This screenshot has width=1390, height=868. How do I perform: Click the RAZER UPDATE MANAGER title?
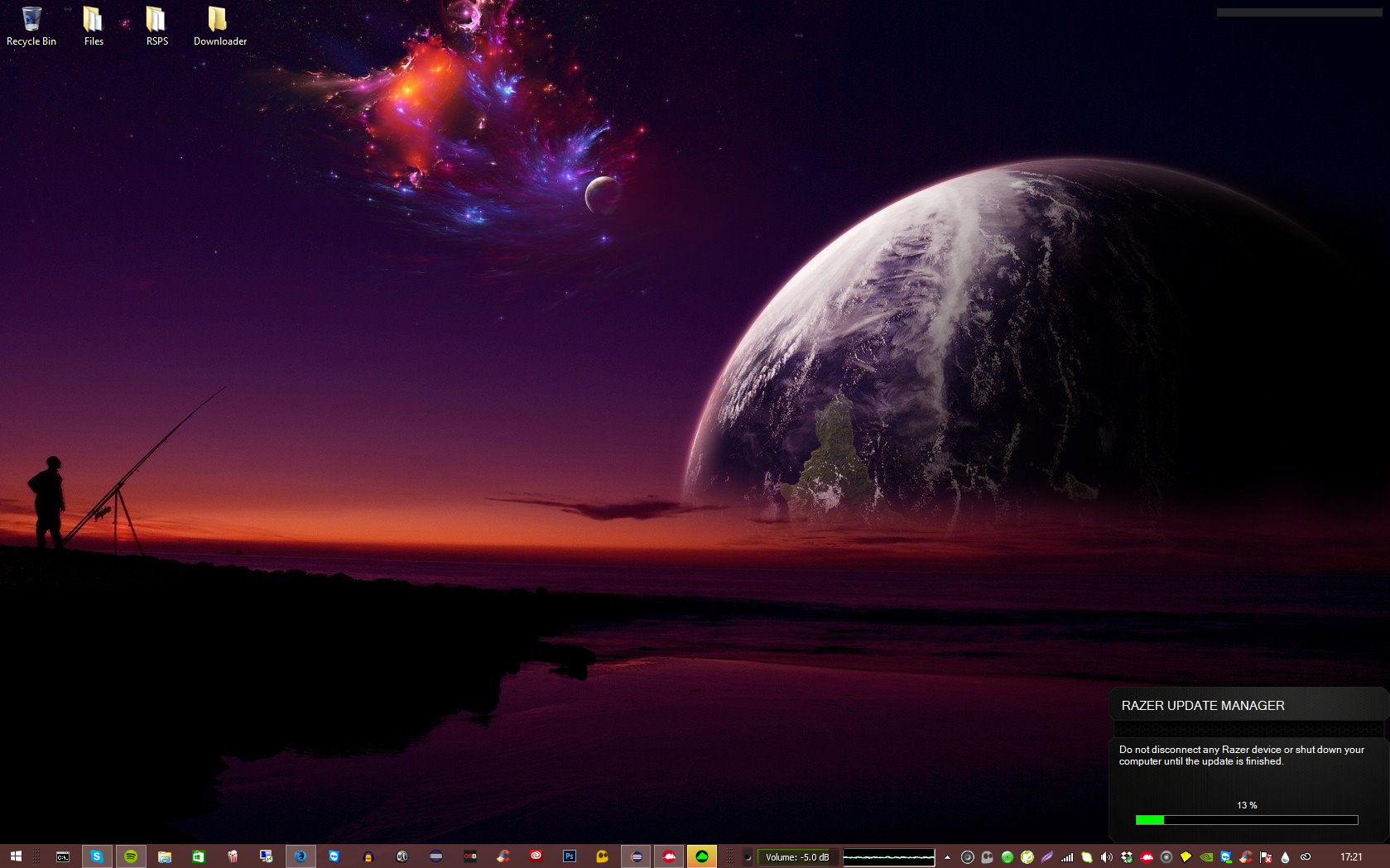[x=1203, y=706]
